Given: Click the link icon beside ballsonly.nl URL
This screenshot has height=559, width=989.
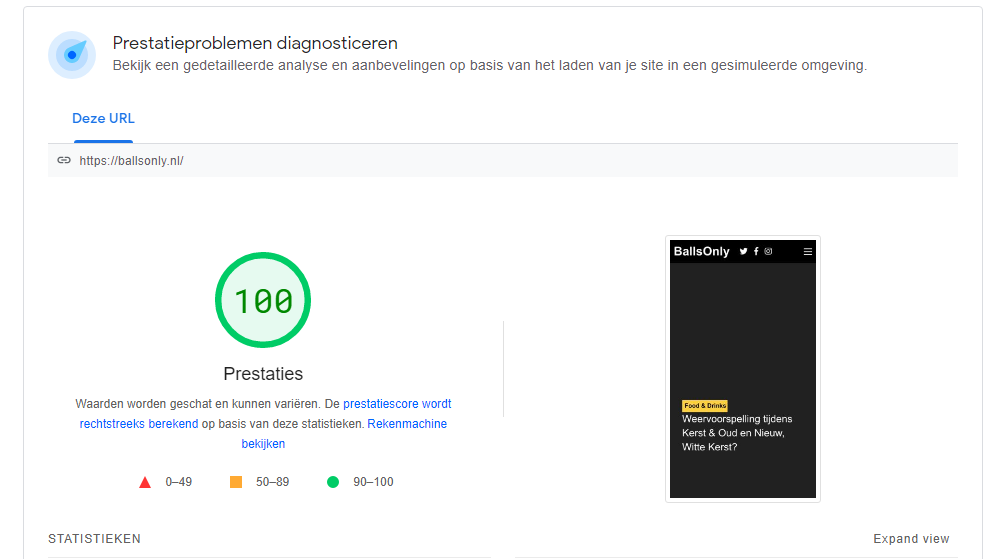Looking at the screenshot, I should pyautogui.click(x=64, y=160).
